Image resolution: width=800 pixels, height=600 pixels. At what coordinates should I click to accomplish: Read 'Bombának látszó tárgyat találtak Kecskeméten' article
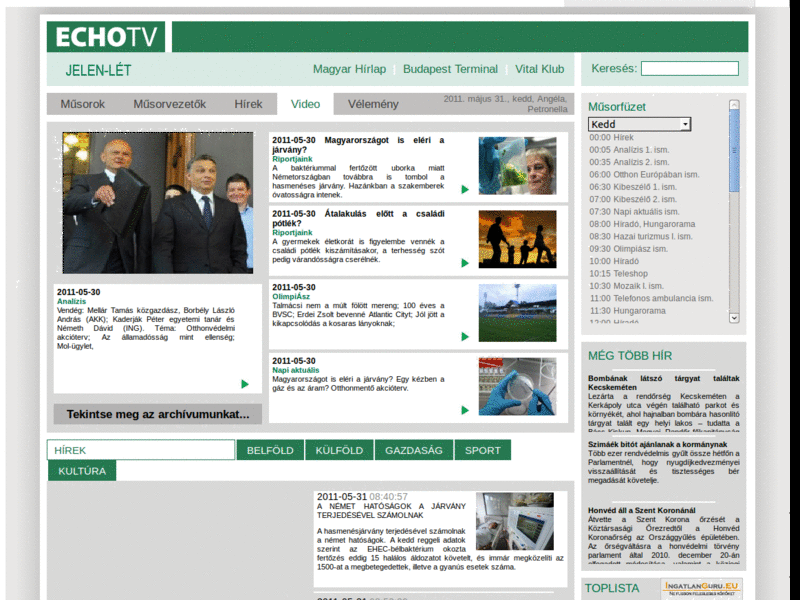[x=663, y=383]
